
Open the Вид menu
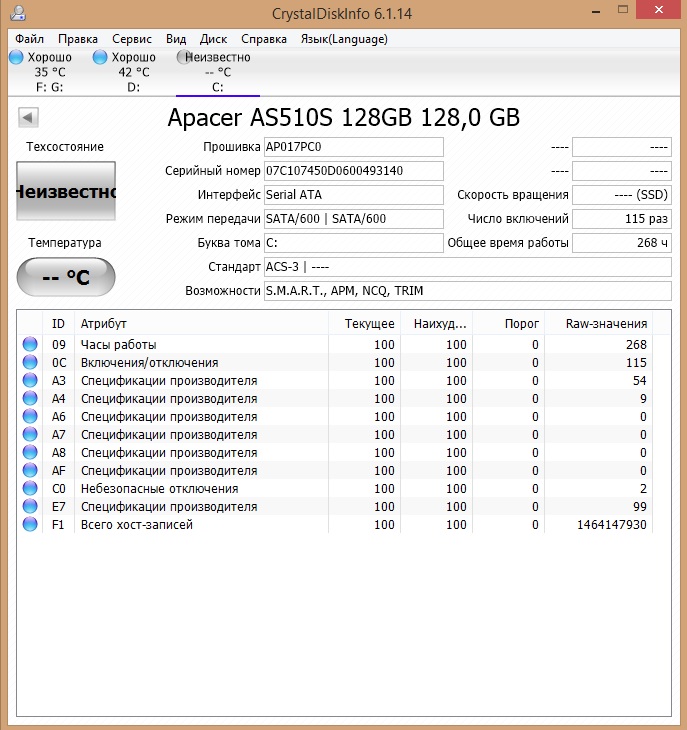(x=176, y=39)
